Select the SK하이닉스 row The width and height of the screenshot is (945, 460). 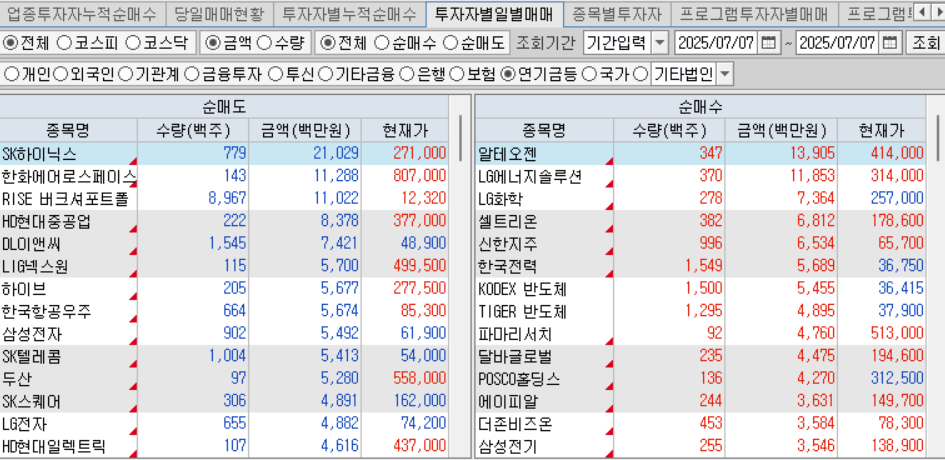coord(224,153)
